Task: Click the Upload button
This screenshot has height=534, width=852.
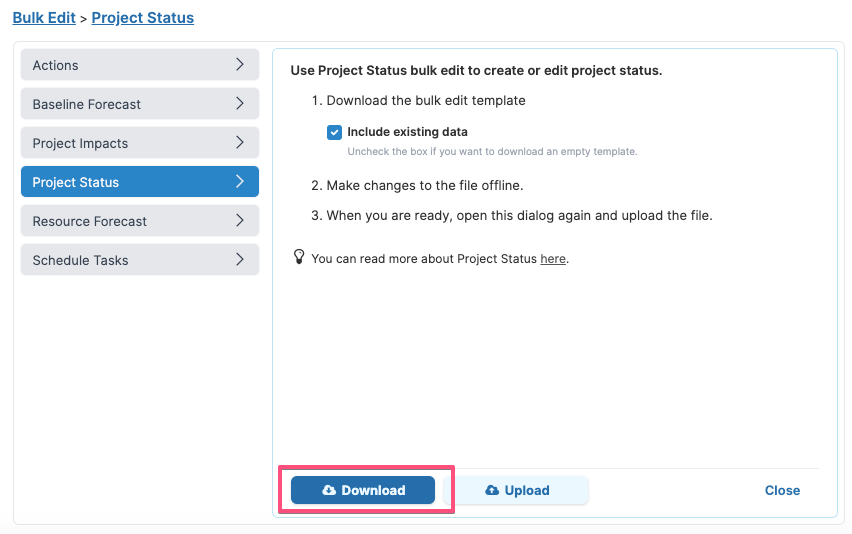Action: tap(517, 490)
